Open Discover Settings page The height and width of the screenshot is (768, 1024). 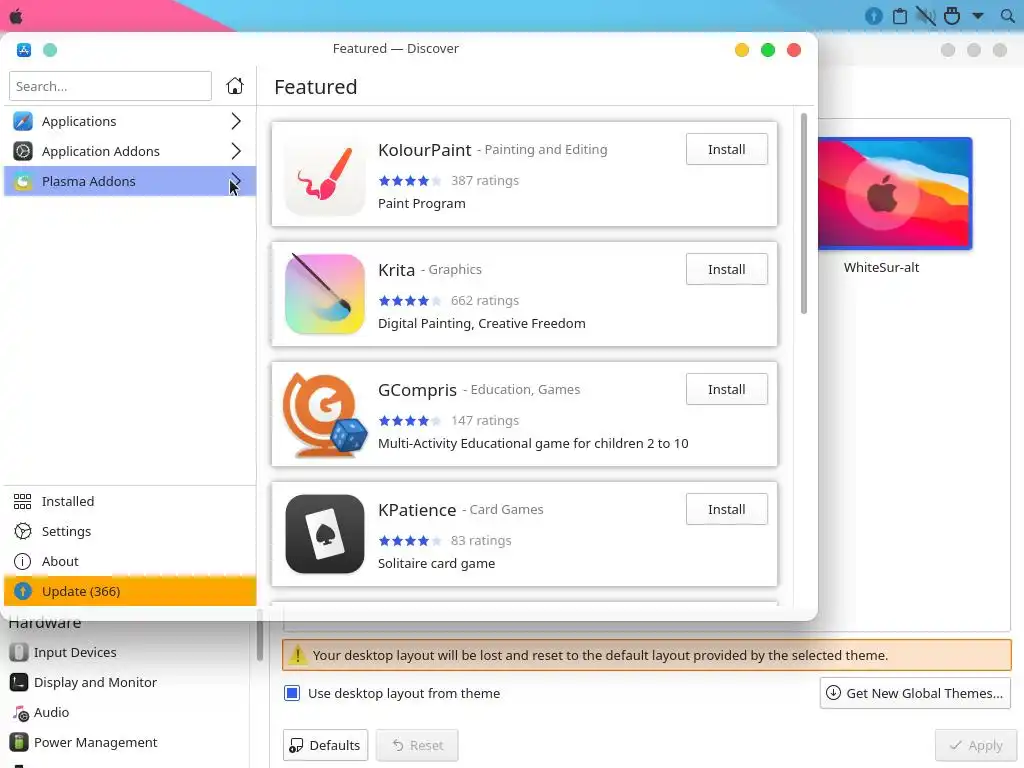[129, 531]
